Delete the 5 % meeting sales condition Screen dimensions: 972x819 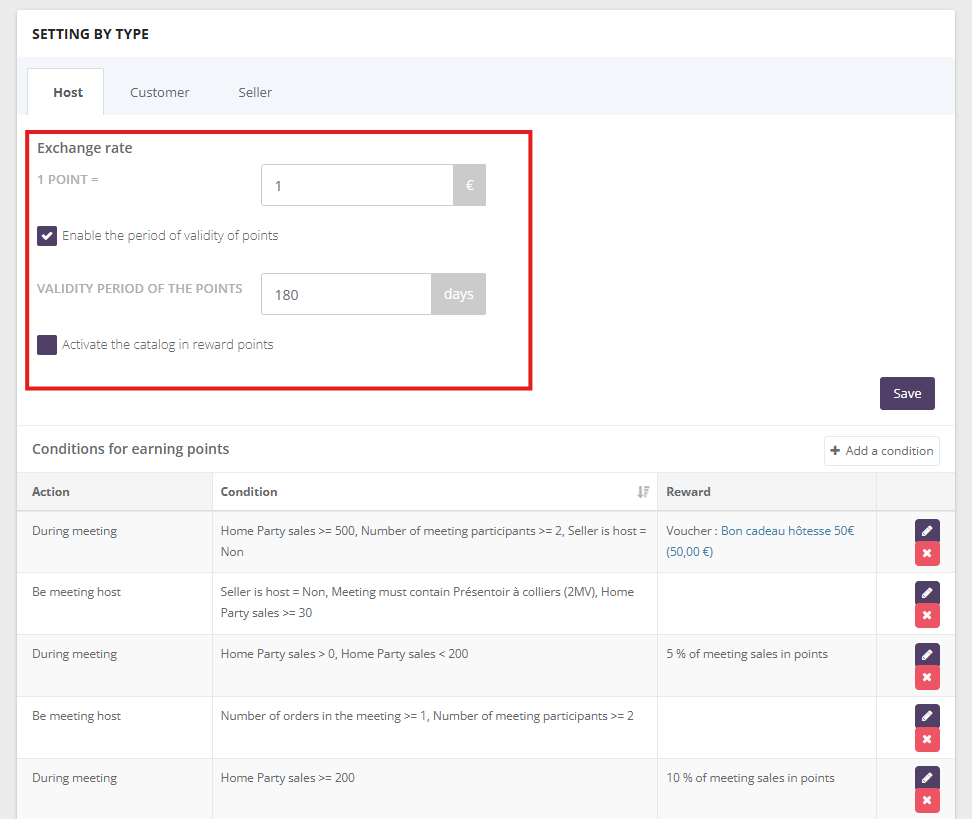coord(926,678)
